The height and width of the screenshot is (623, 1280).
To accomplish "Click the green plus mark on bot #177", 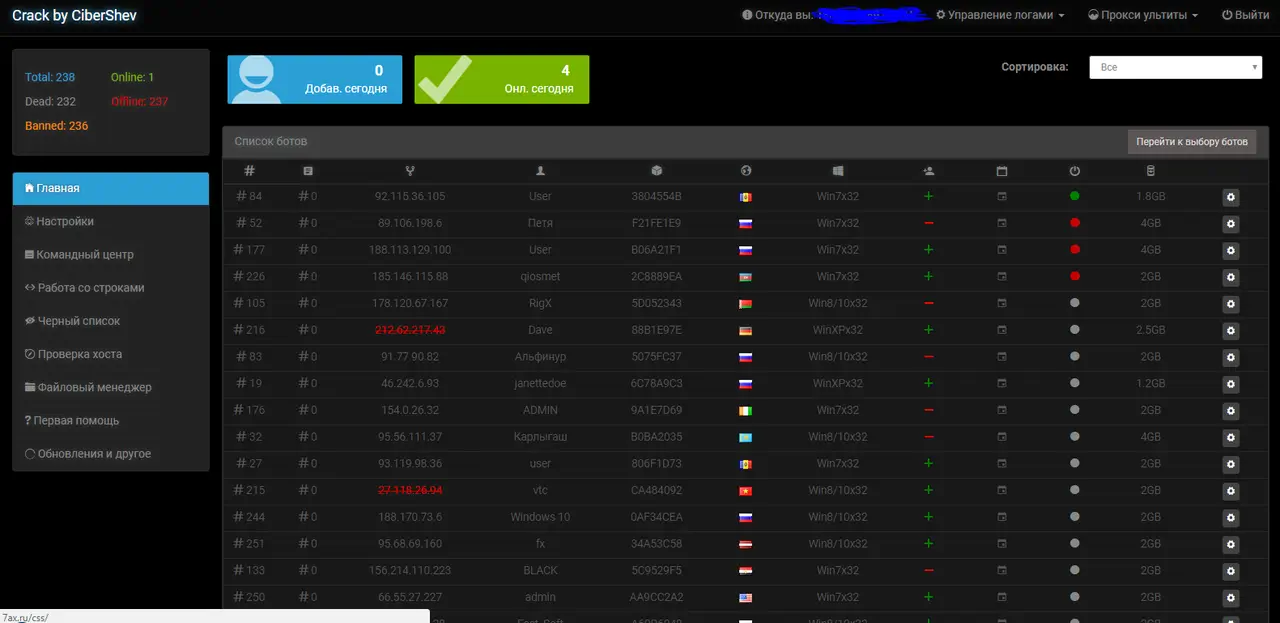I will (927, 249).
